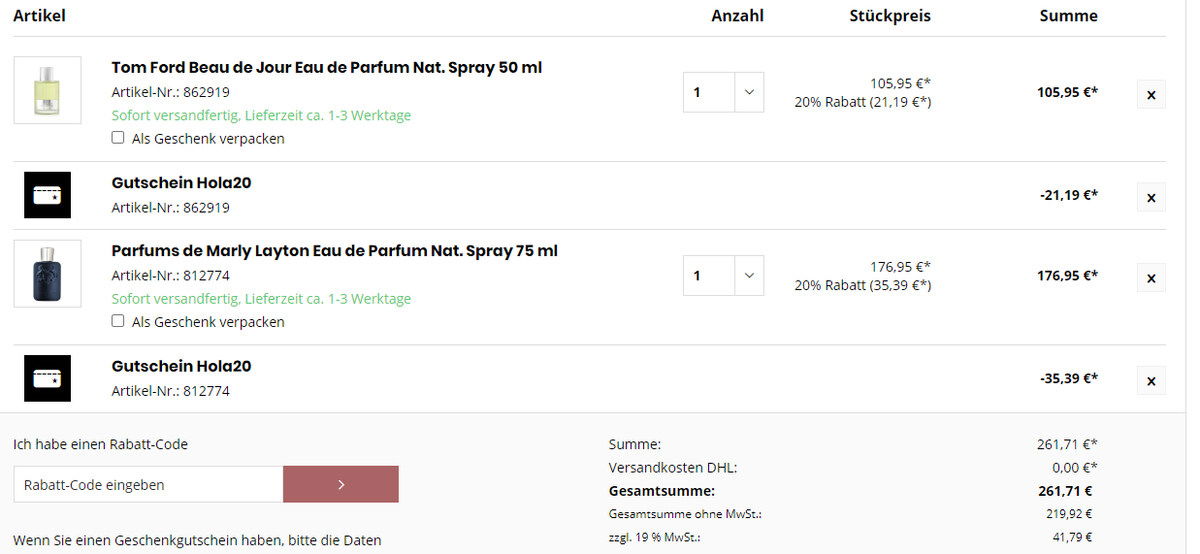Open Tom Ford Beau de Jour product link

[327, 68]
